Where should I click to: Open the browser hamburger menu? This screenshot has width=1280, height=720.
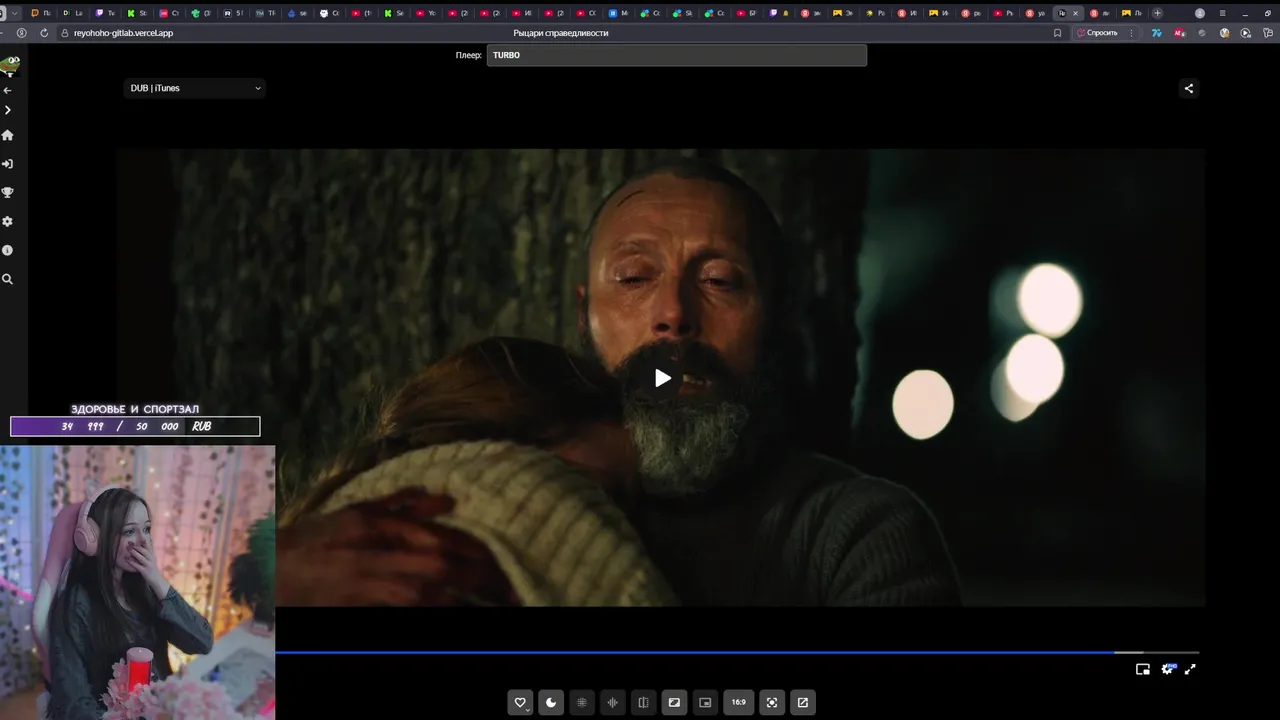(x=1222, y=13)
